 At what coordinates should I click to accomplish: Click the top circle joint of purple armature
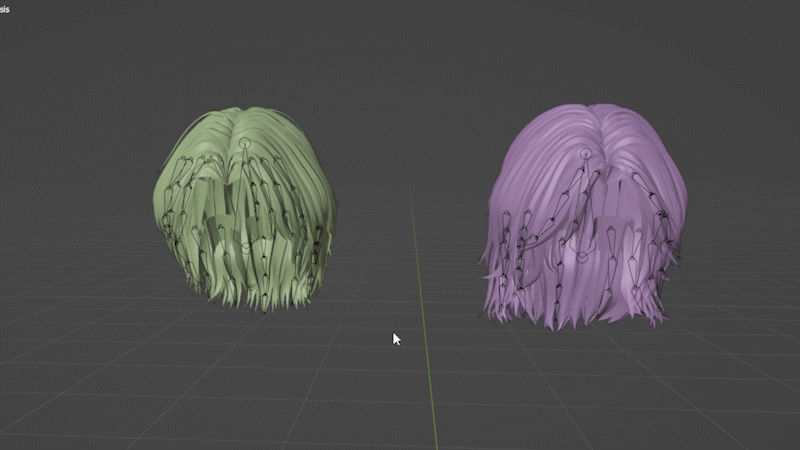[586, 153]
